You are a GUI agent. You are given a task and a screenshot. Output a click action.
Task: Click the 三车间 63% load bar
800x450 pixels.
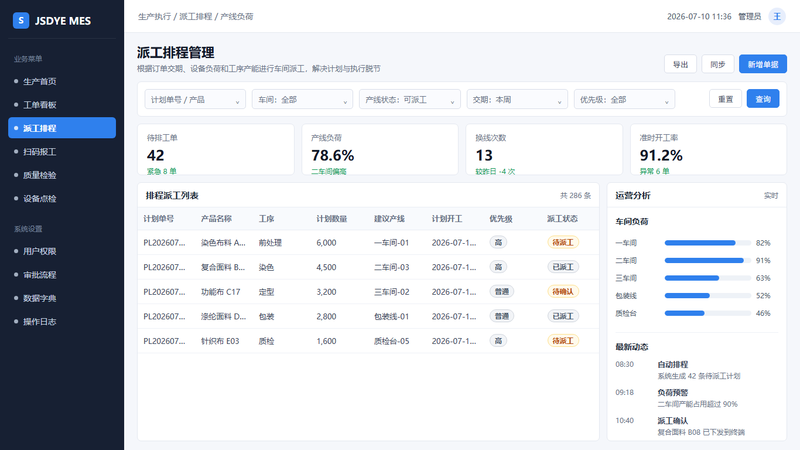[707, 278]
